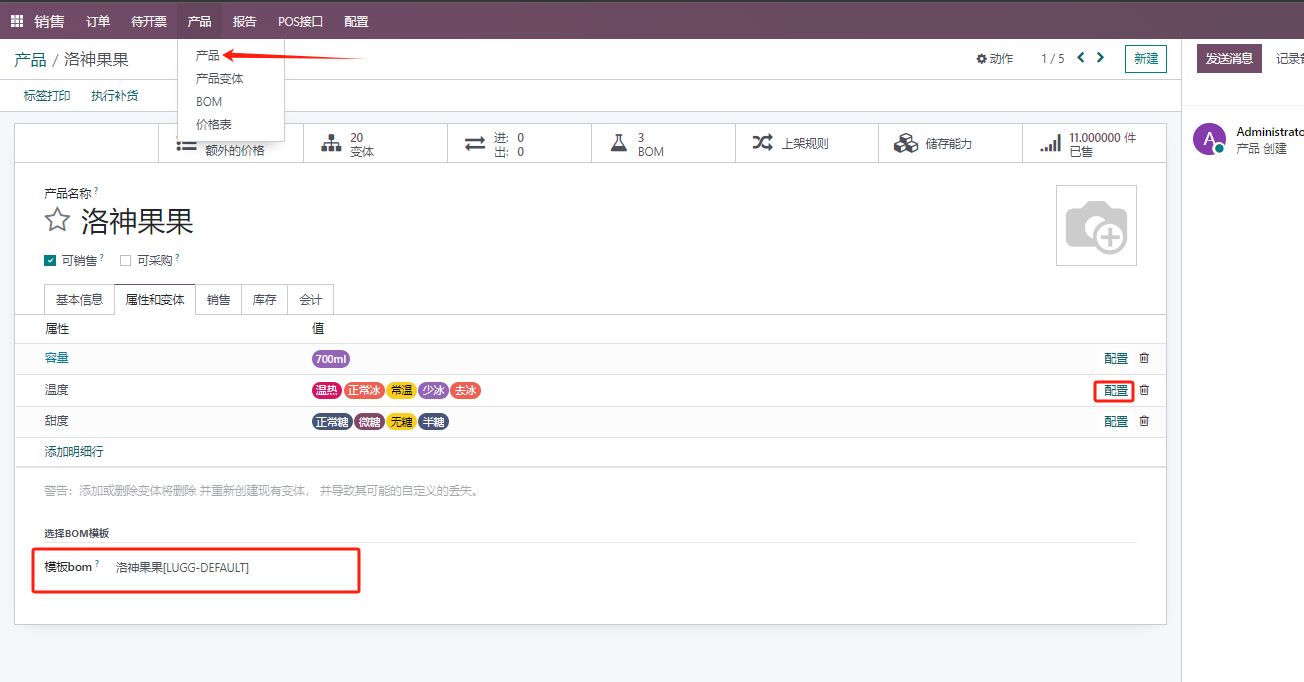Screen dimensions: 1304x682
Task: Open the 动作 gear dropdown
Action: [x=994, y=59]
